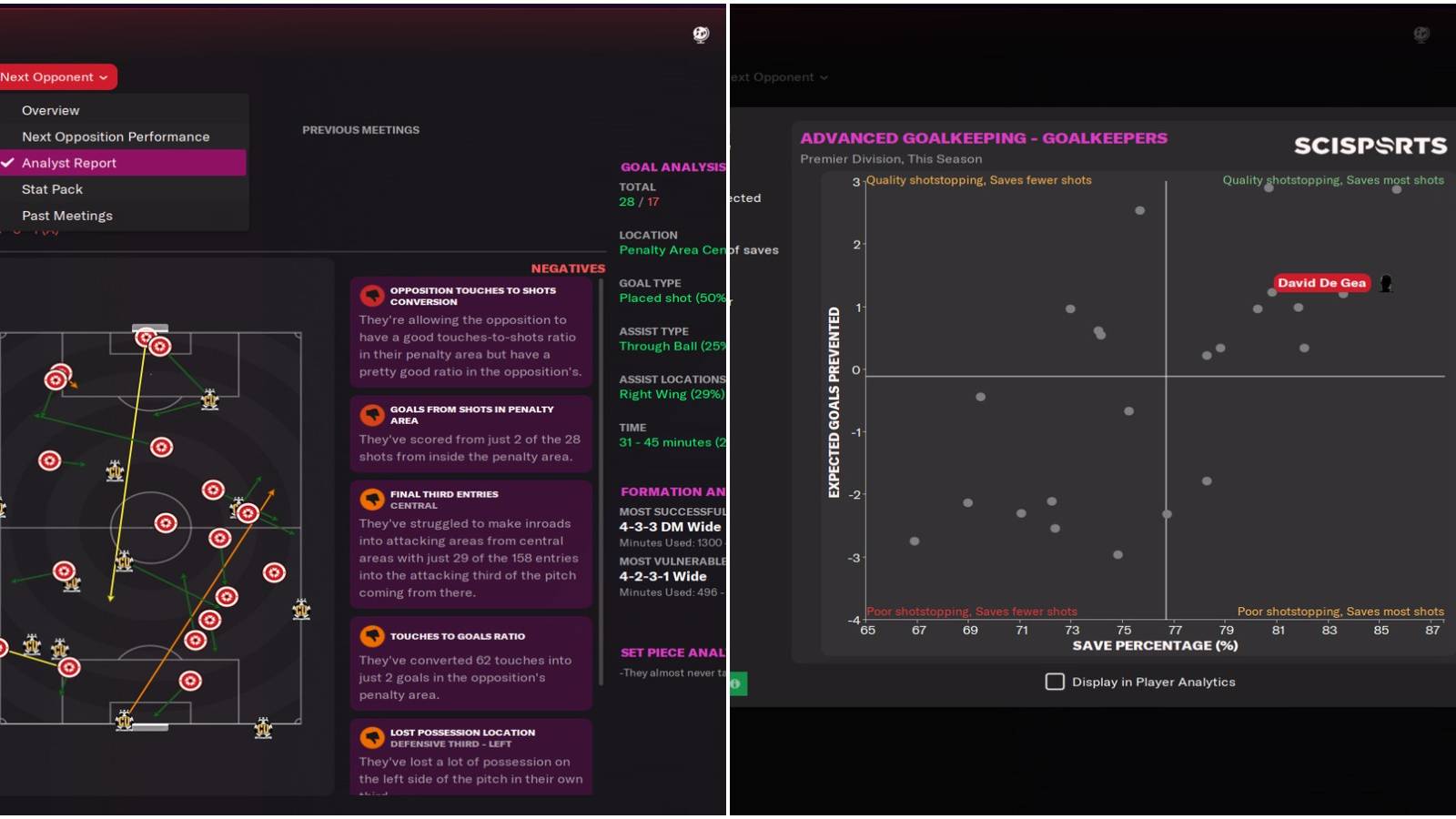Click the megaphone icon next to Lost Possession Location
The height and width of the screenshot is (819, 1456).
coord(372,738)
